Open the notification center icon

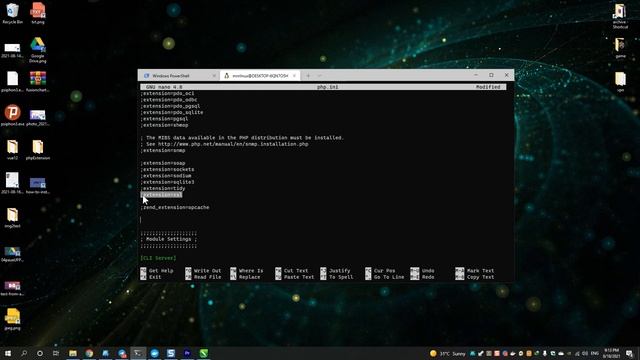tap(630, 353)
